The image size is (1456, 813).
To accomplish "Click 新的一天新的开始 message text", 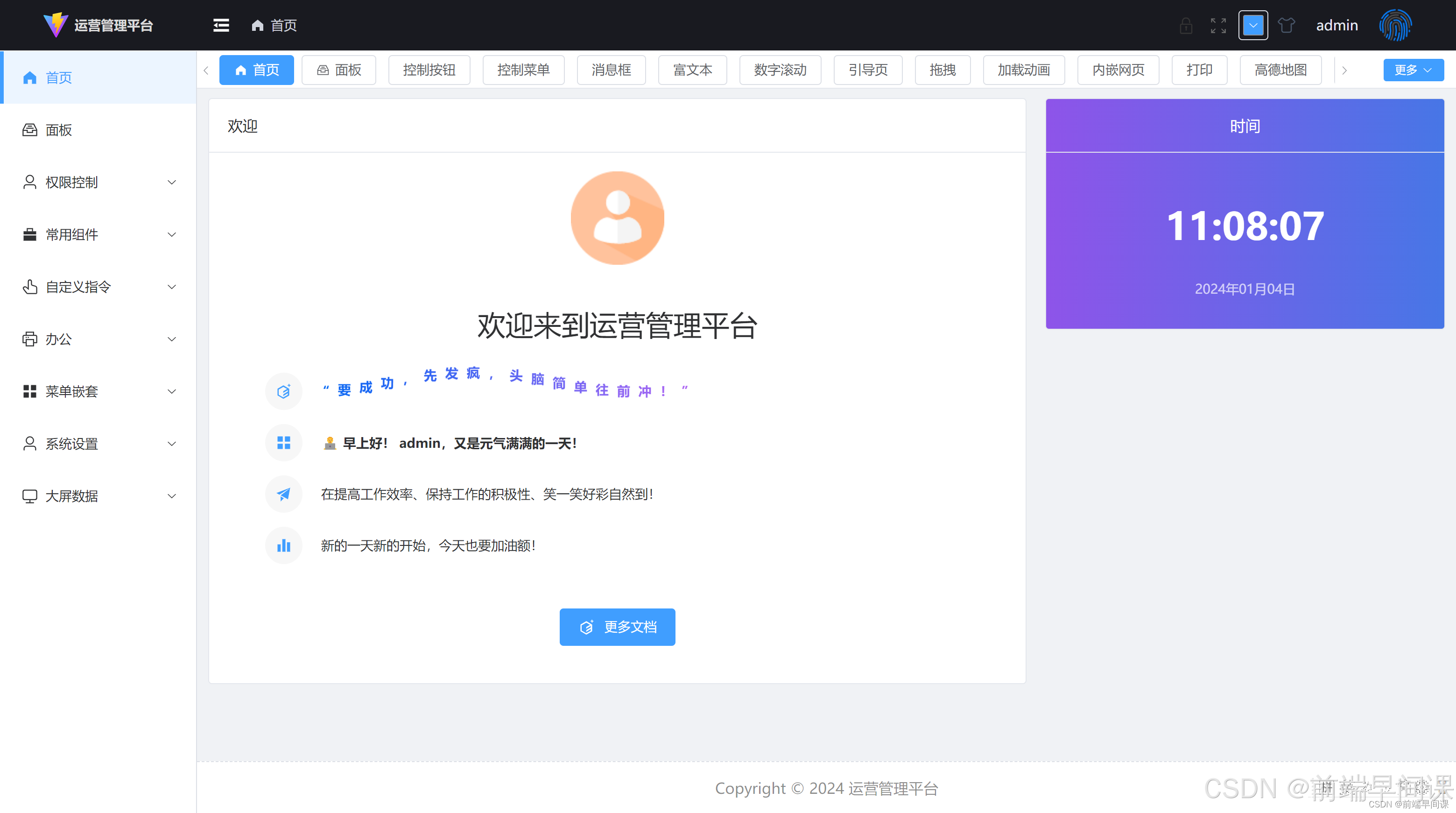I will pyautogui.click(x=428, y=545).
